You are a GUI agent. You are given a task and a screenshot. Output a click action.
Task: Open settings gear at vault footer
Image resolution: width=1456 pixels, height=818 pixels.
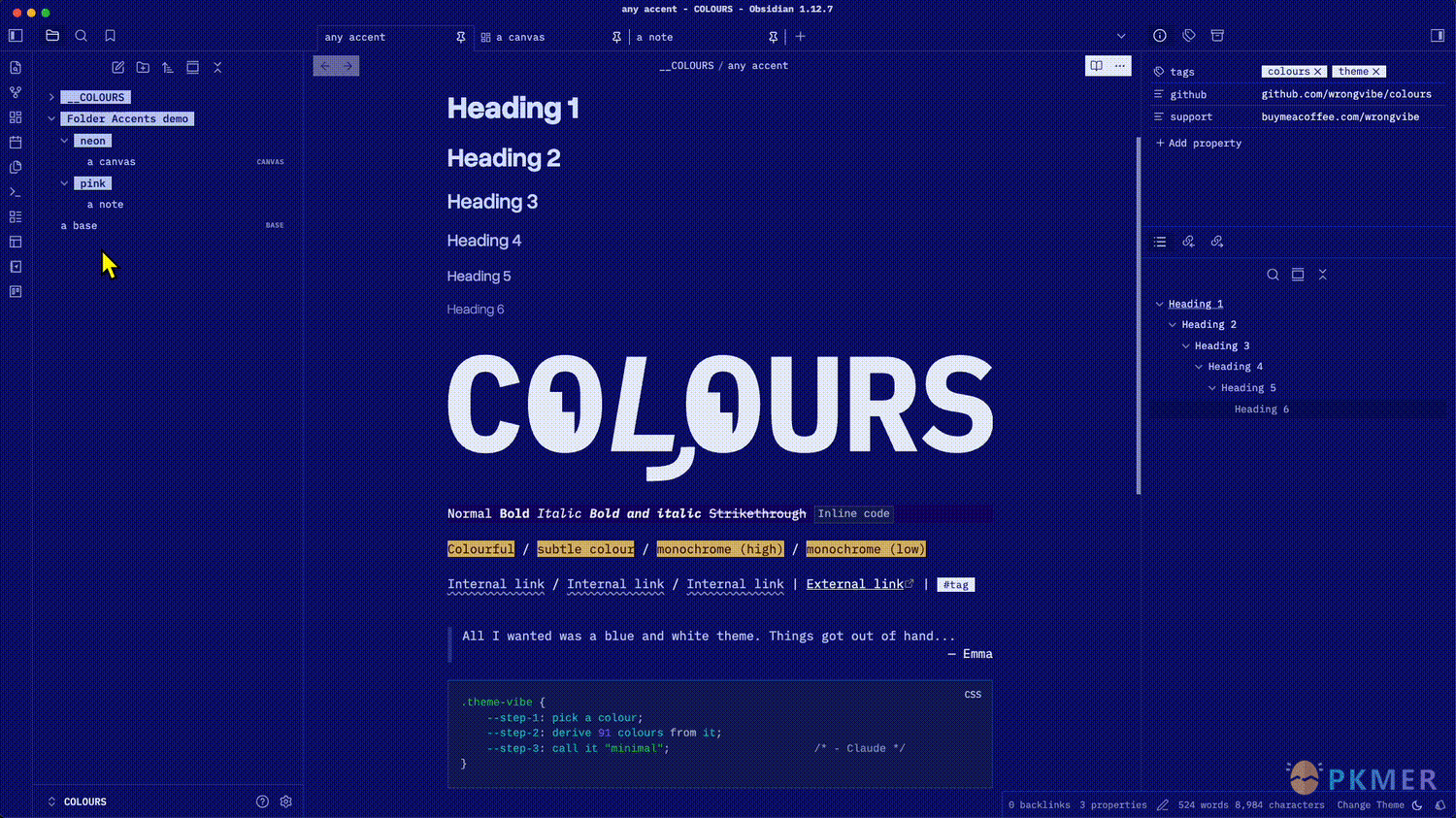coord(286,802)
